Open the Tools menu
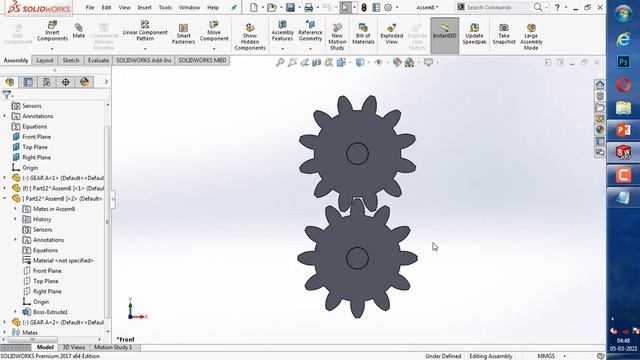Viewport: 640px width, 360px height. [x=165, y=7]
